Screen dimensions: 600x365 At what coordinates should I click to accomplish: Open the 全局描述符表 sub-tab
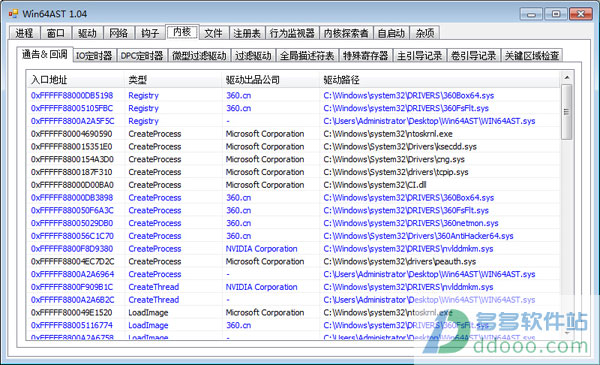[307, 56]
